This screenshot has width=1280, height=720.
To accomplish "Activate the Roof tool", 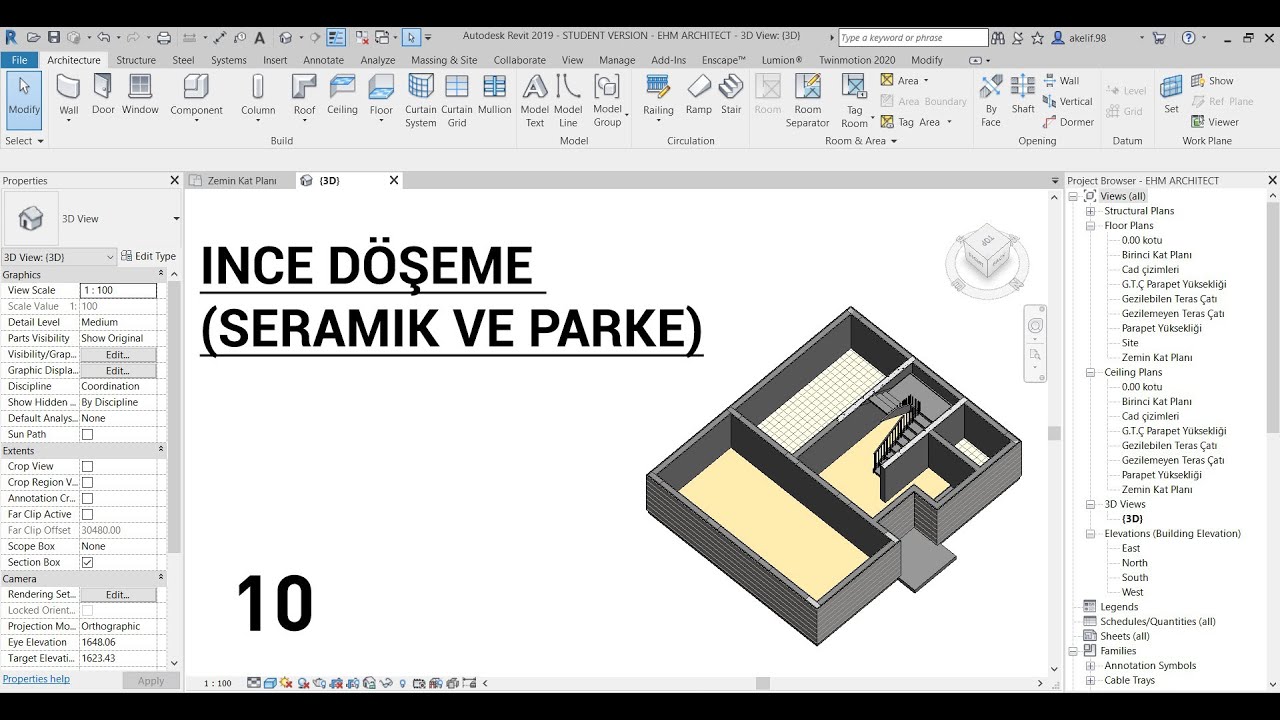I will (304, 97).
